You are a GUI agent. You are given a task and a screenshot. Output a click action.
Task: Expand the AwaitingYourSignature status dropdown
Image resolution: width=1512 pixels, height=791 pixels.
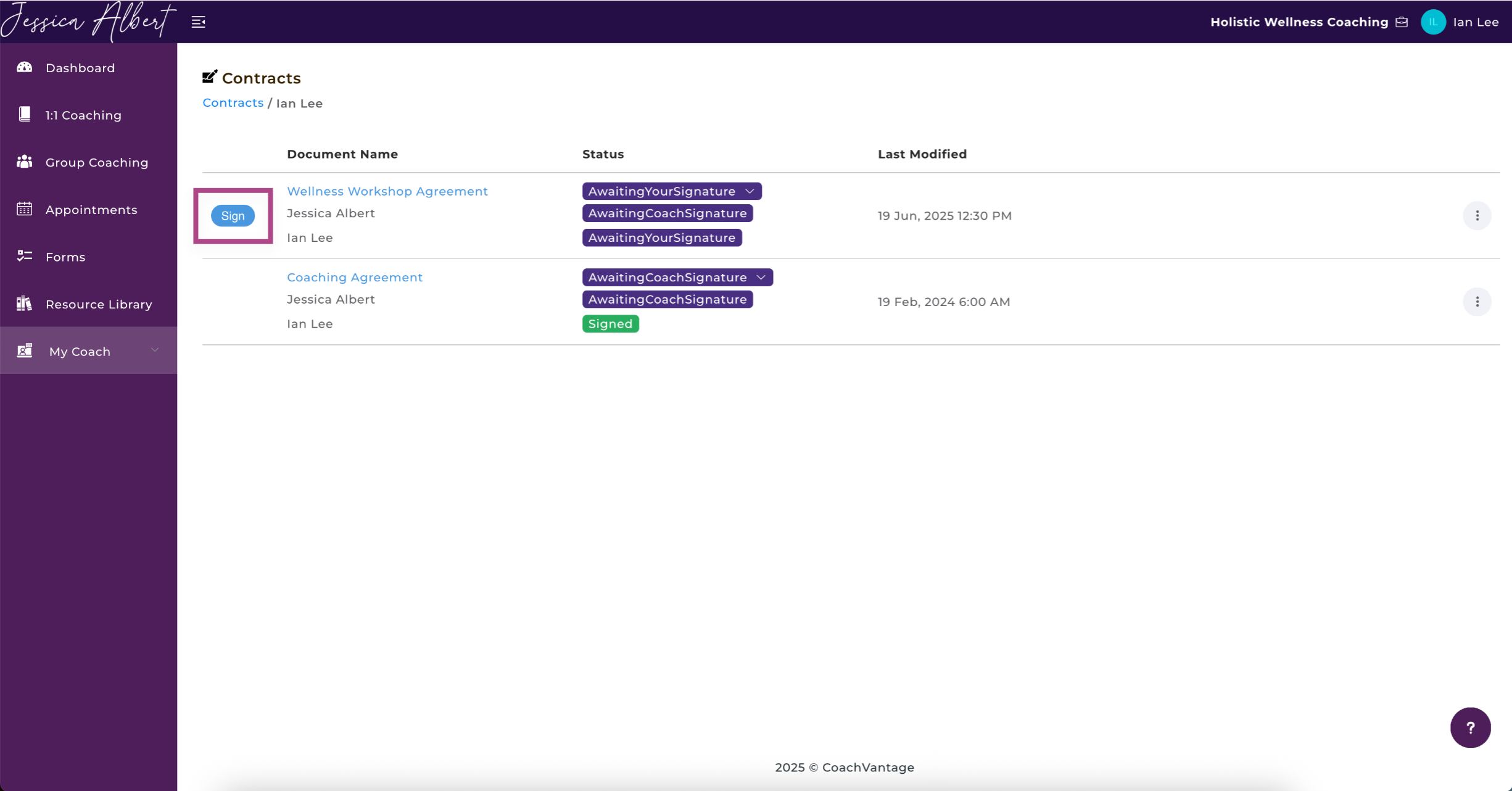(750, 191)
